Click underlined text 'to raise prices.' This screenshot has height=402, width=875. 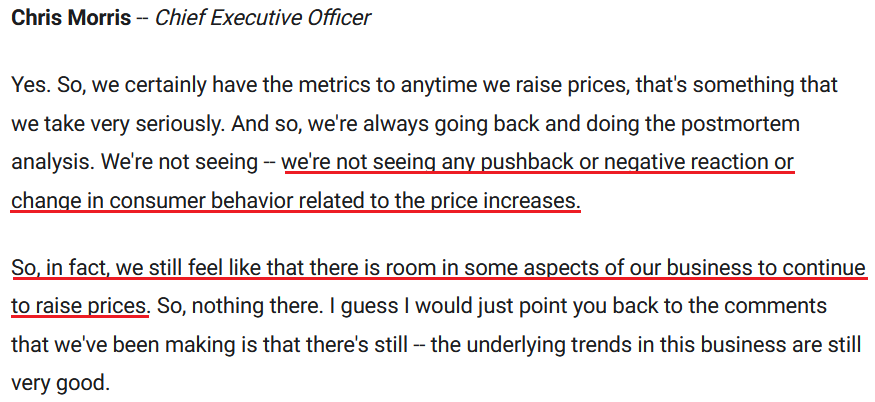point(80,307)
